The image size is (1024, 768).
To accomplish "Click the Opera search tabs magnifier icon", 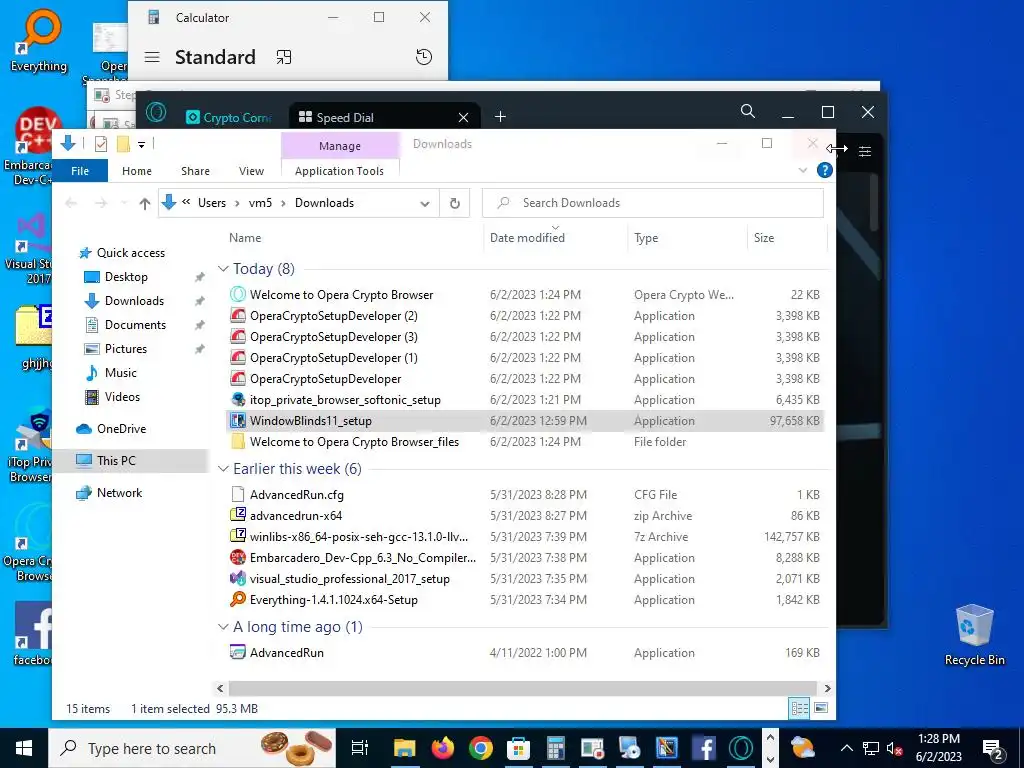I will pyautogui.click(x=748, y=112).
